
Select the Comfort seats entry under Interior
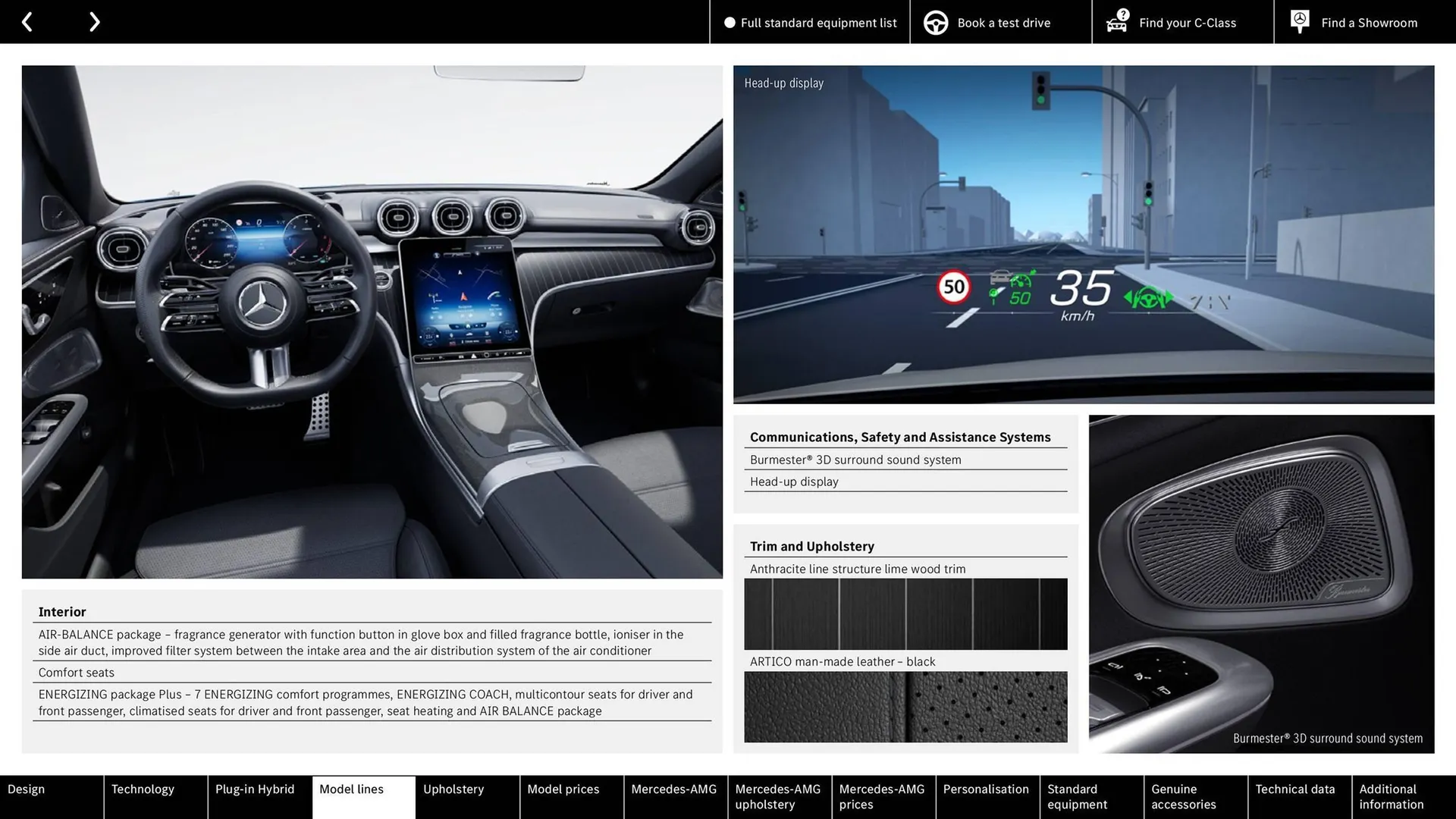coord(76,673)
